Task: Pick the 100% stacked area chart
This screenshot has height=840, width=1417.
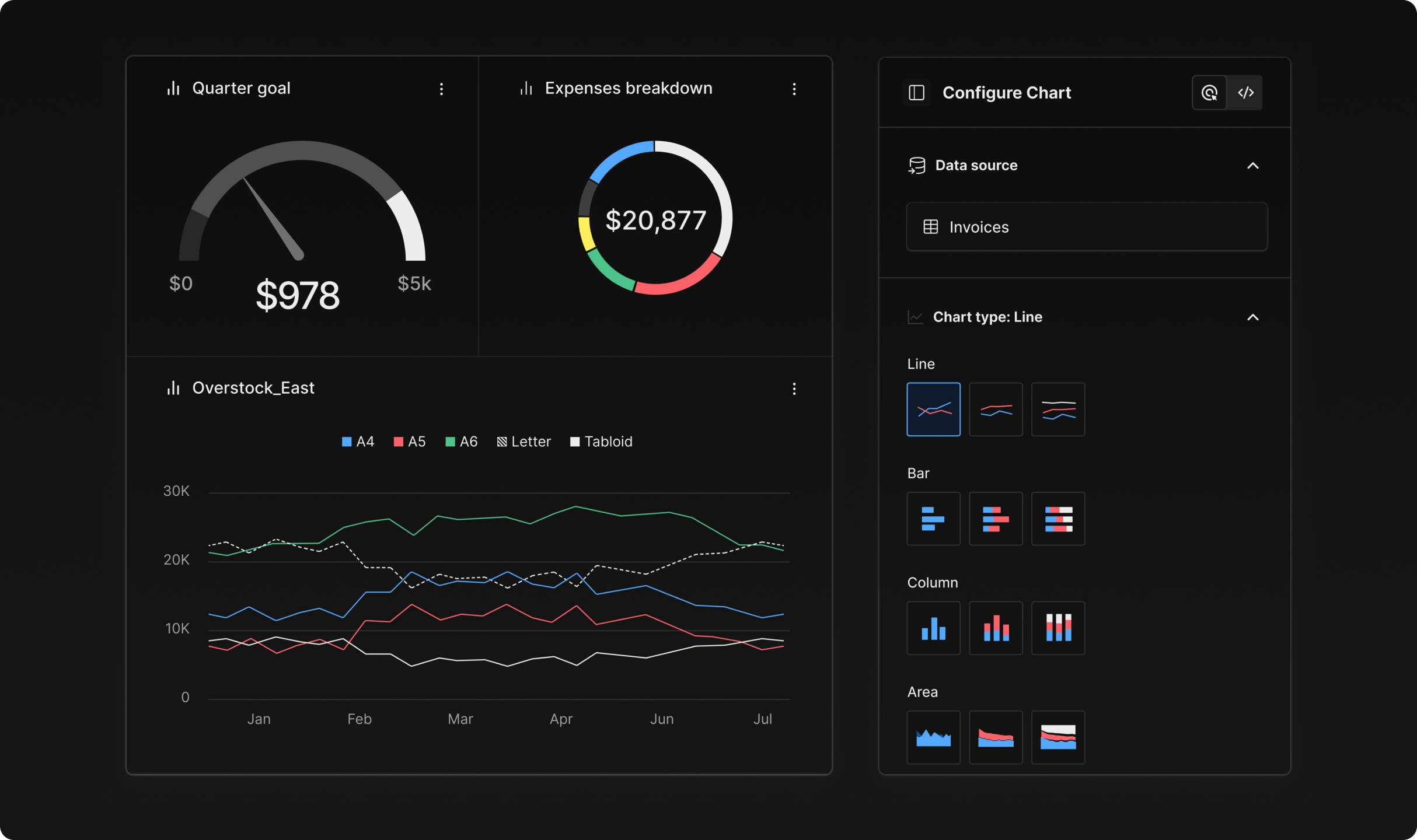Action: 1057,737
